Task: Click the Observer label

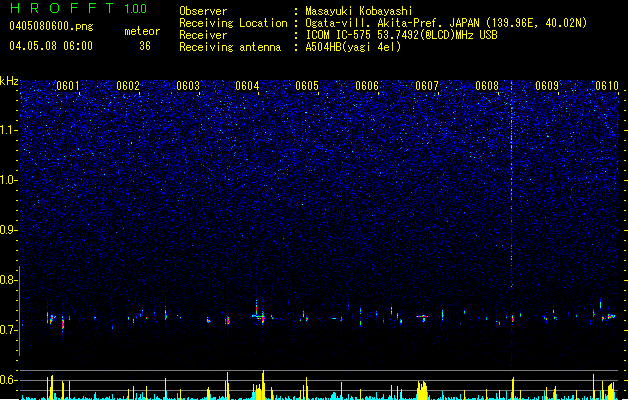Action: [203, 11]
